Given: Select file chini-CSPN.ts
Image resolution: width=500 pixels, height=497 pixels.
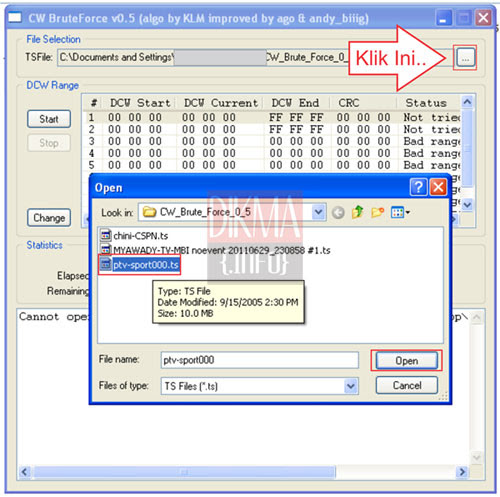Looking at the screenshot, I should [141, 236].
